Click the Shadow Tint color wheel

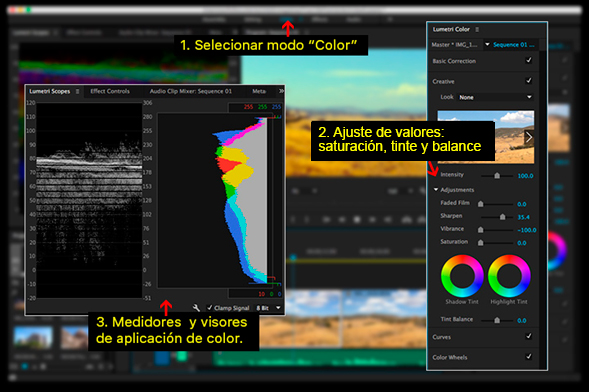(x=462, y=276)
